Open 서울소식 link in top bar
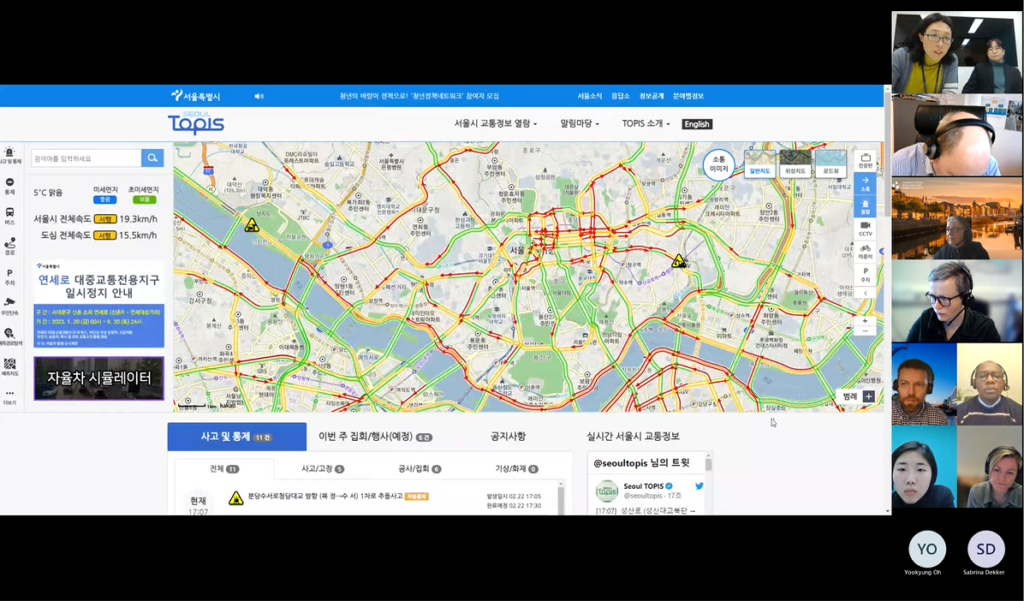The image size is (1024, 601). (x=590, y=96)
